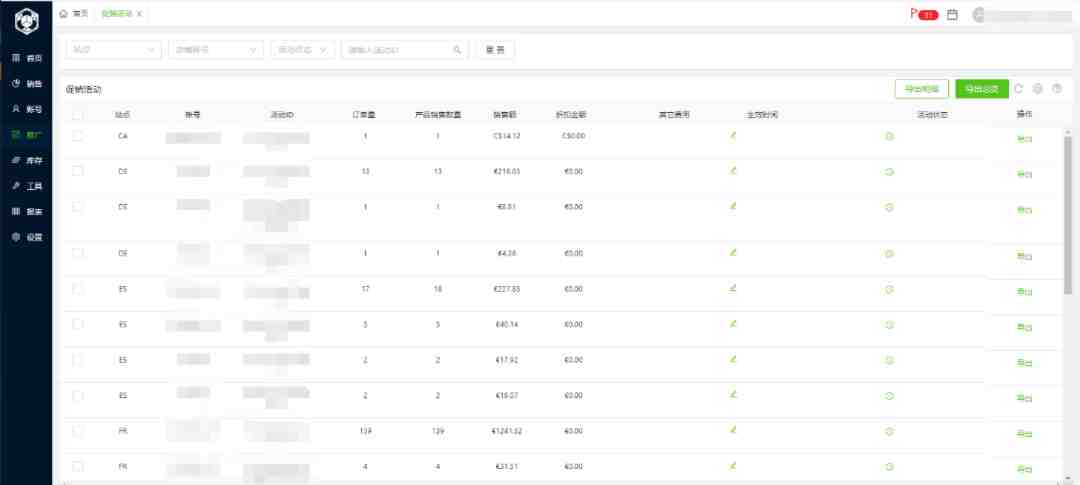Open 工具 in the left sidebar
1080x485 pixels.
(28, 186)
